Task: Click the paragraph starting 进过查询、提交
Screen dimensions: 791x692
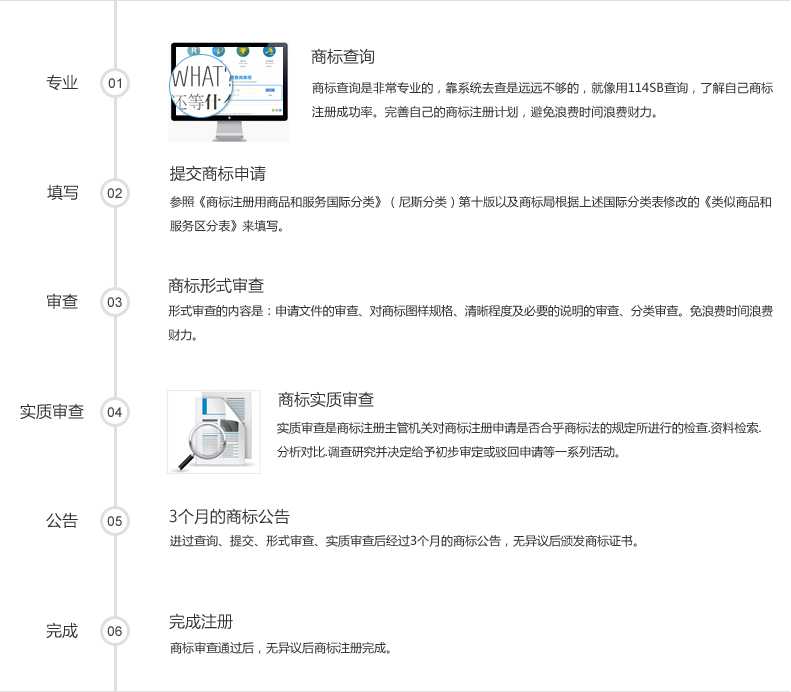Action: click(405, 541)
